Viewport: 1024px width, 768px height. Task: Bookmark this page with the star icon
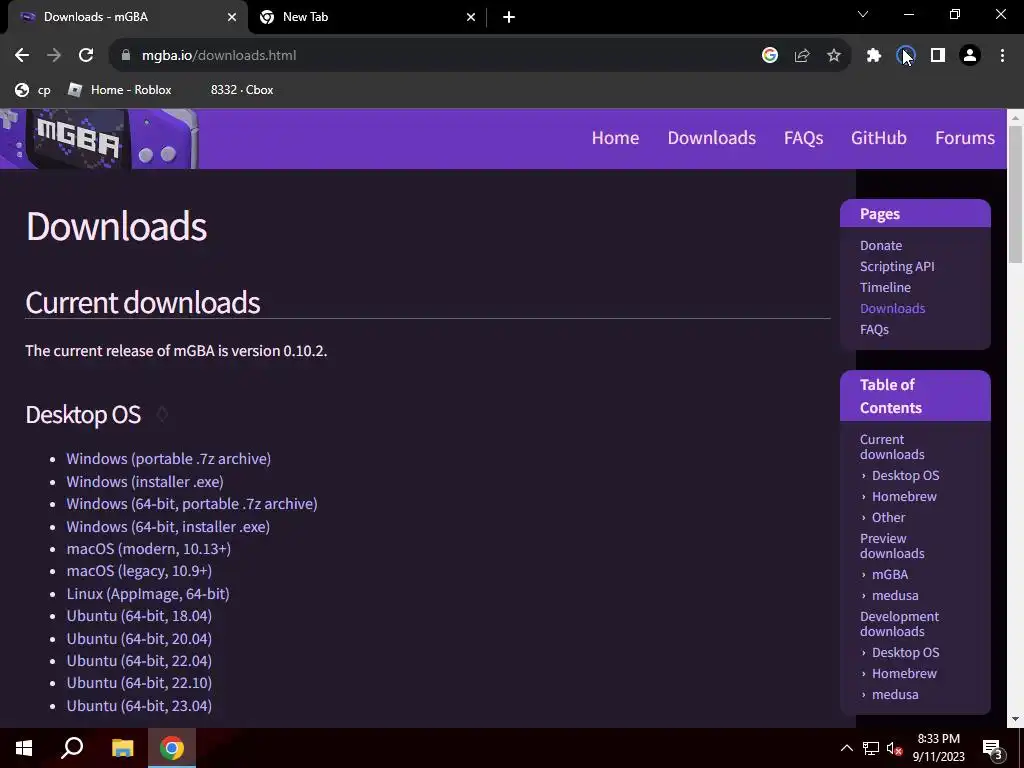click(834, 56)
